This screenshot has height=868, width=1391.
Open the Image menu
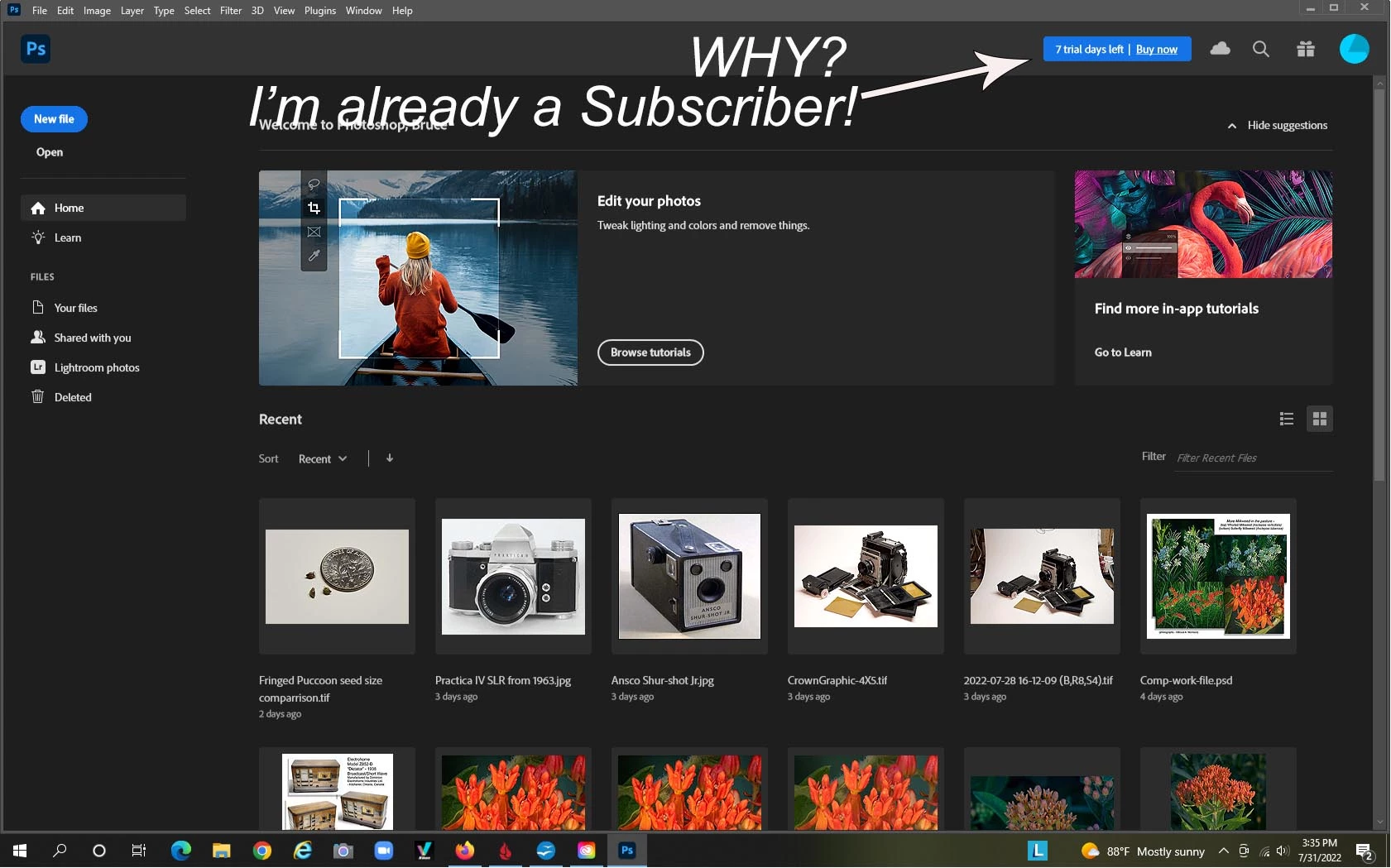pos(97,11)
